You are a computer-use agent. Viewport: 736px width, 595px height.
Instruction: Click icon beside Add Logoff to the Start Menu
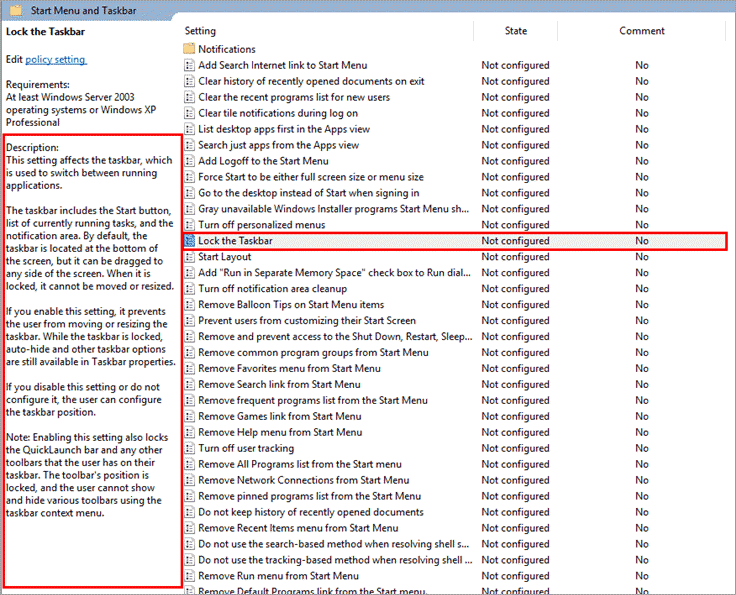pos(189,161)
